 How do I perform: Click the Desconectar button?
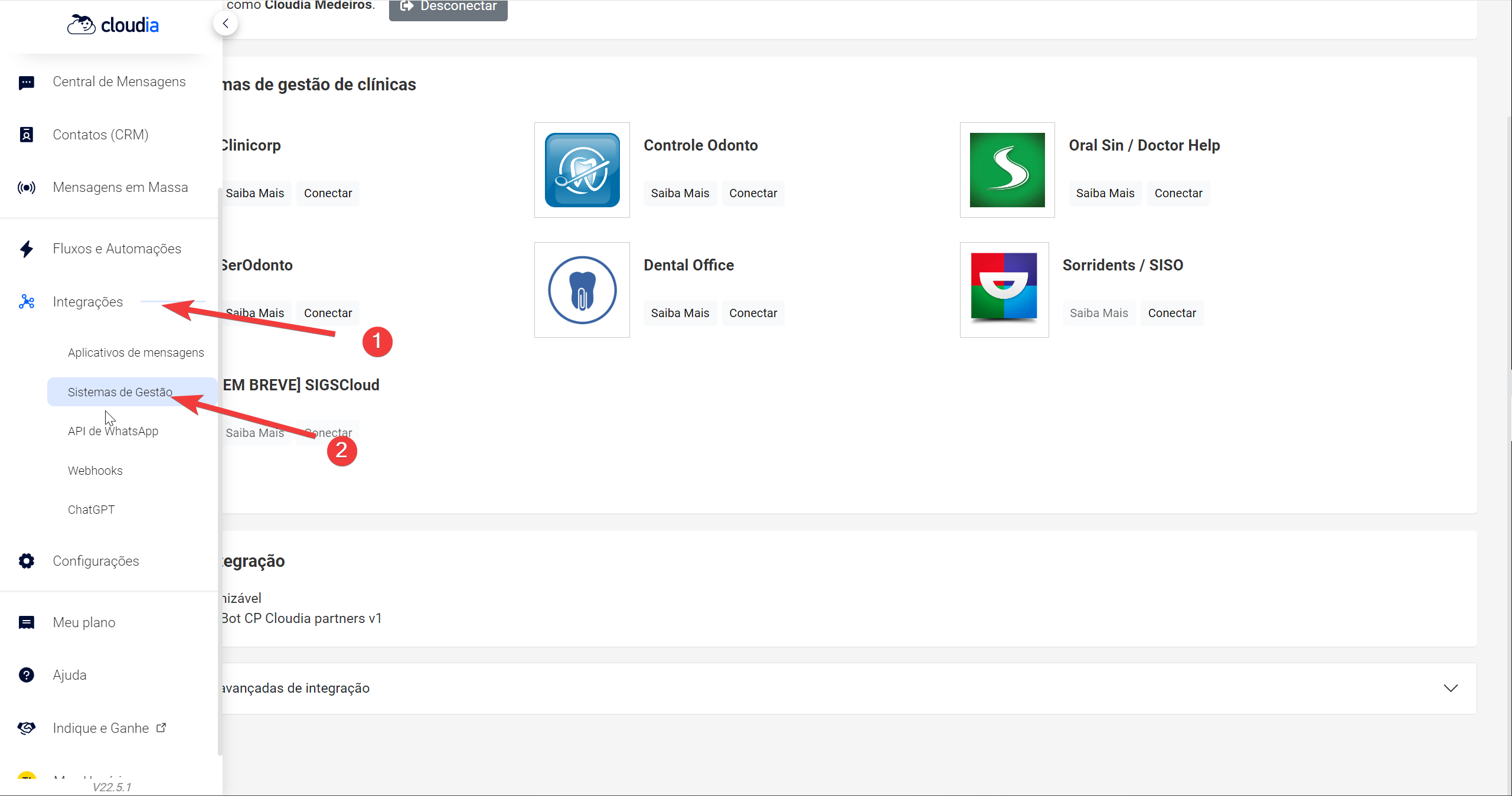click(x=448, y=8)
